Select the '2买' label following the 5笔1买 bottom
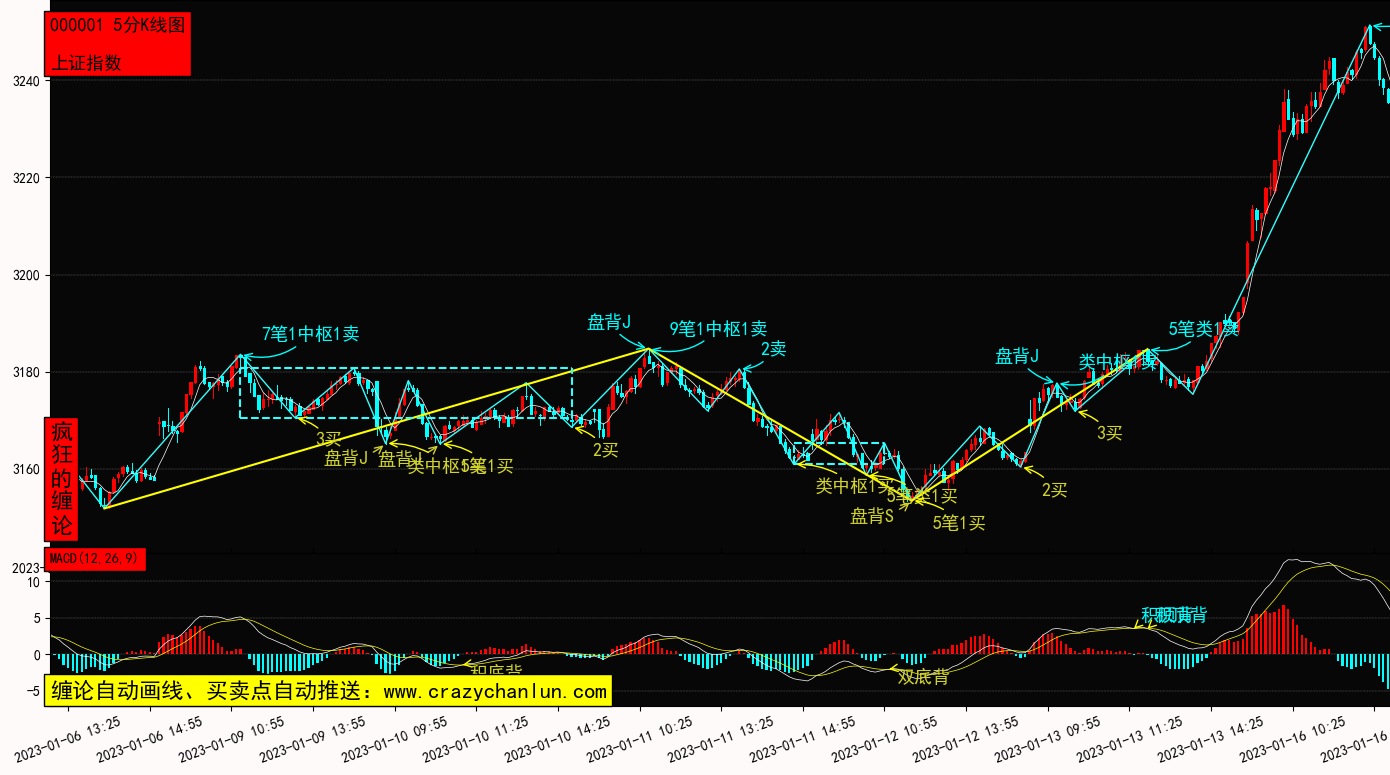The height and width of the screenshot is (775, 1390). (x=1055, y=489)
